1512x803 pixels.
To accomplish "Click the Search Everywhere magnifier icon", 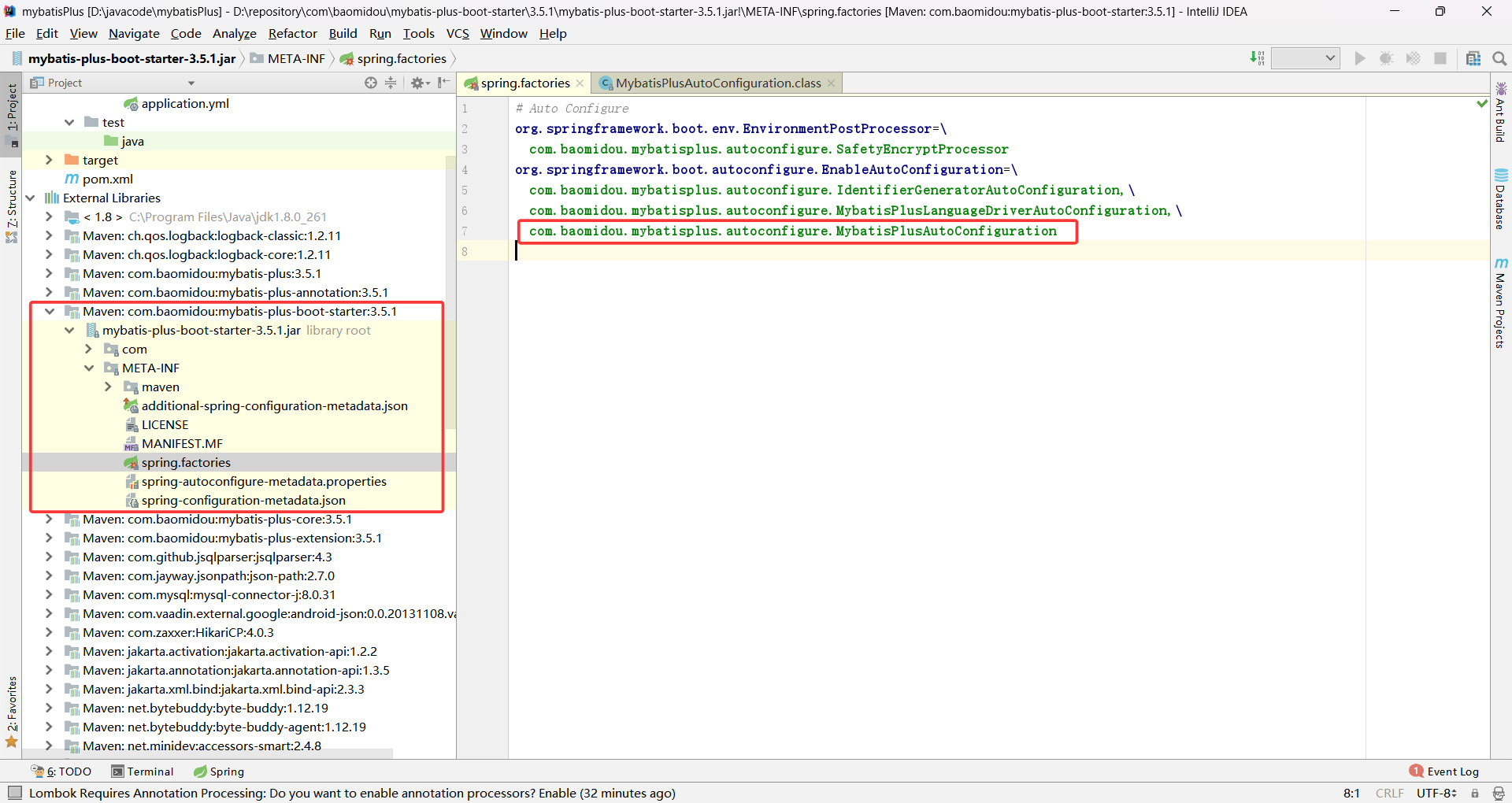I will pyautogui.click(x=1499, y=58).
